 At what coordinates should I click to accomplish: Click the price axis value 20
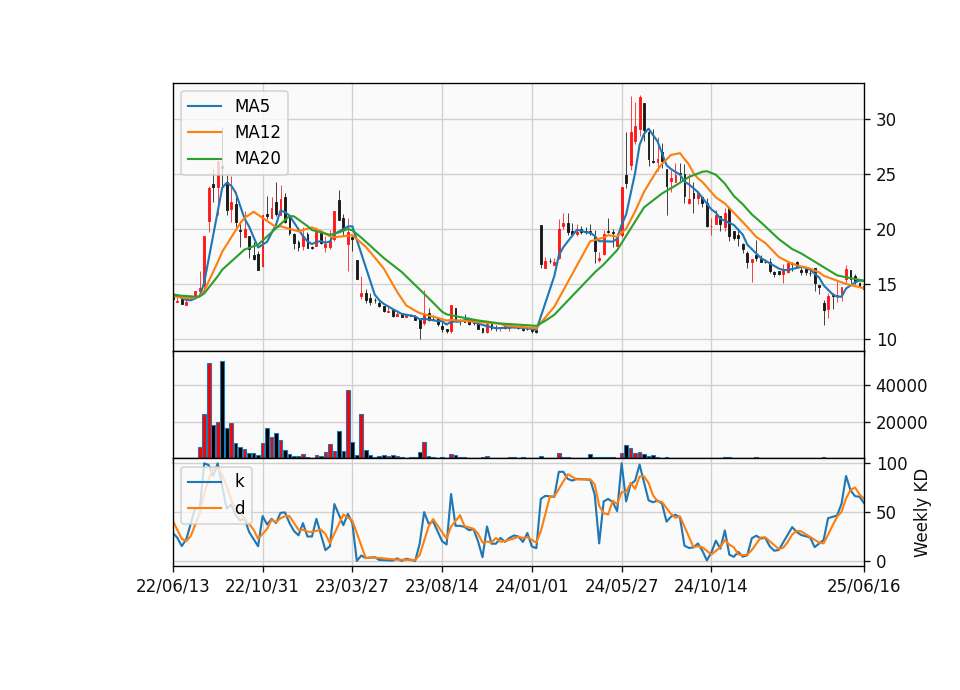tap(886, 230)
